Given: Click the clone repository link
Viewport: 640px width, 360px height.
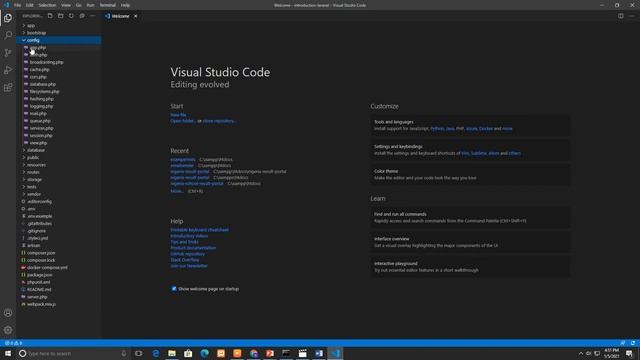Looking at the screenshot, I should (220, 121).
